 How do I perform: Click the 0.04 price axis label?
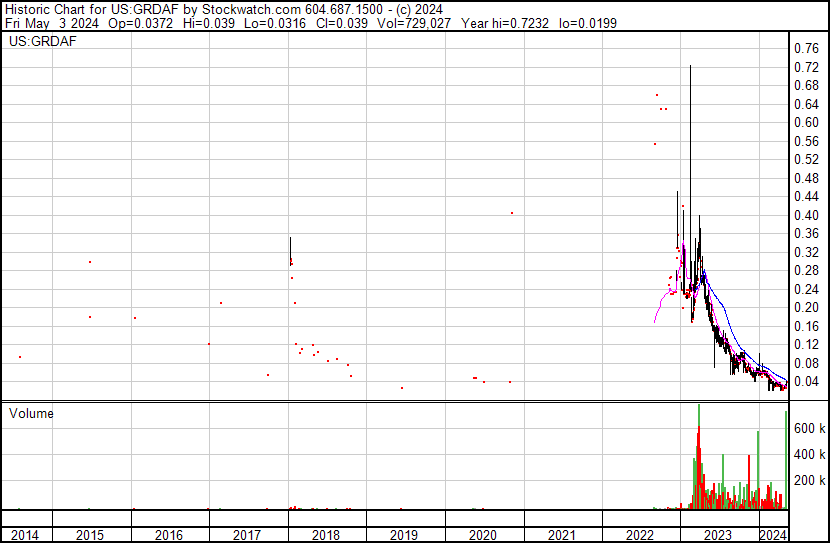(x=805, y=382)
